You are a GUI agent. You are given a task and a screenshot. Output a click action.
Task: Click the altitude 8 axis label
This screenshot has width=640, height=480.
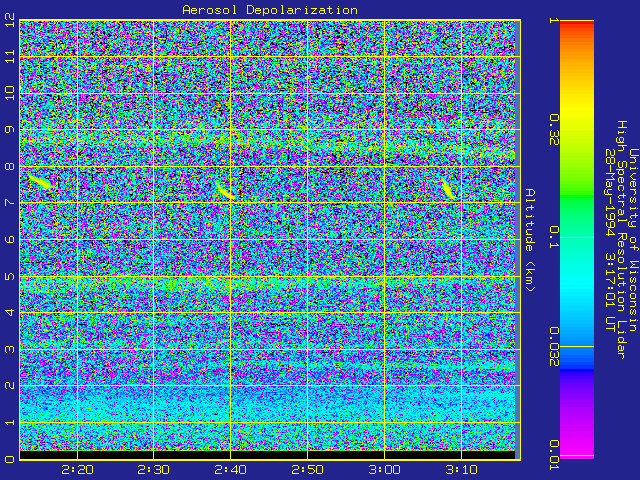(x=10, y=166)
